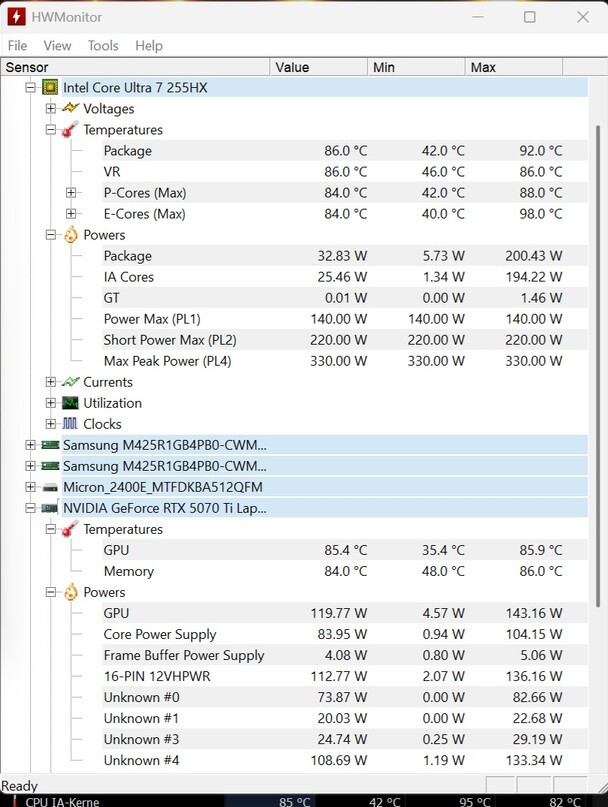Click the Clocks waveform icon
Viewport: 608px width, 807px height.
70,424
